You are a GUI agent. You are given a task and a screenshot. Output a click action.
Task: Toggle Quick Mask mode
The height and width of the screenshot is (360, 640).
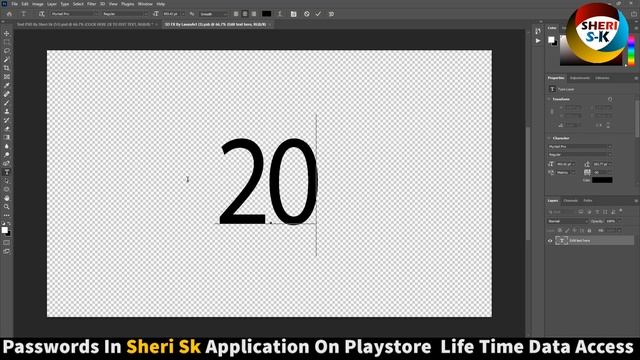click(7, 243)
